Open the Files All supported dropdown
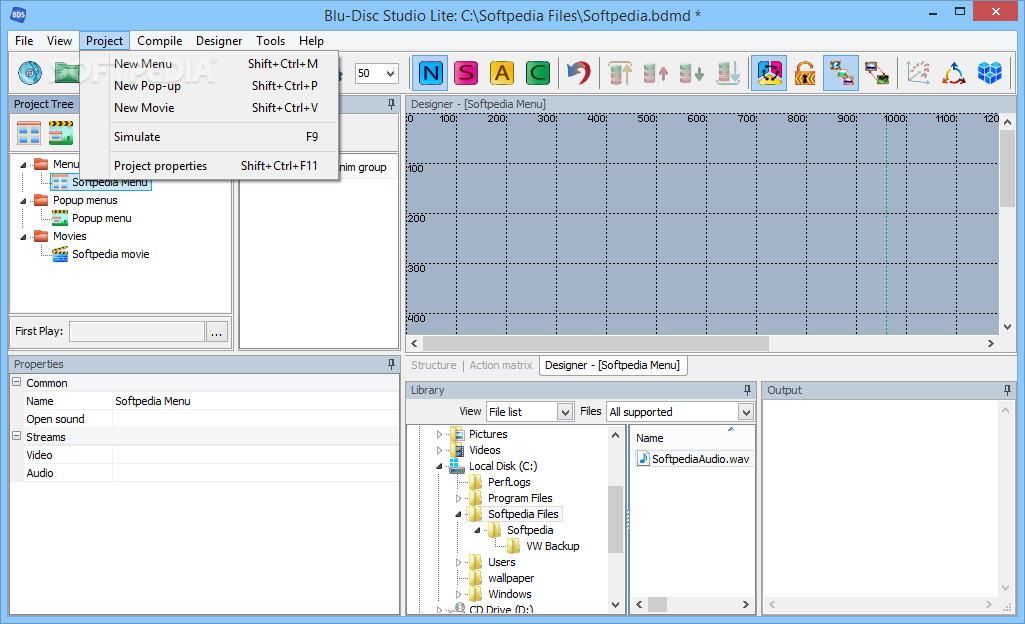 click(x=745, y=412)
